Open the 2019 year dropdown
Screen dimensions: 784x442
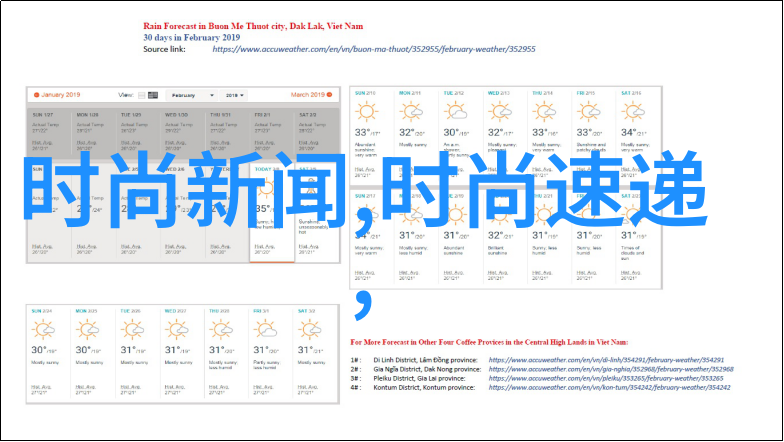235,95
